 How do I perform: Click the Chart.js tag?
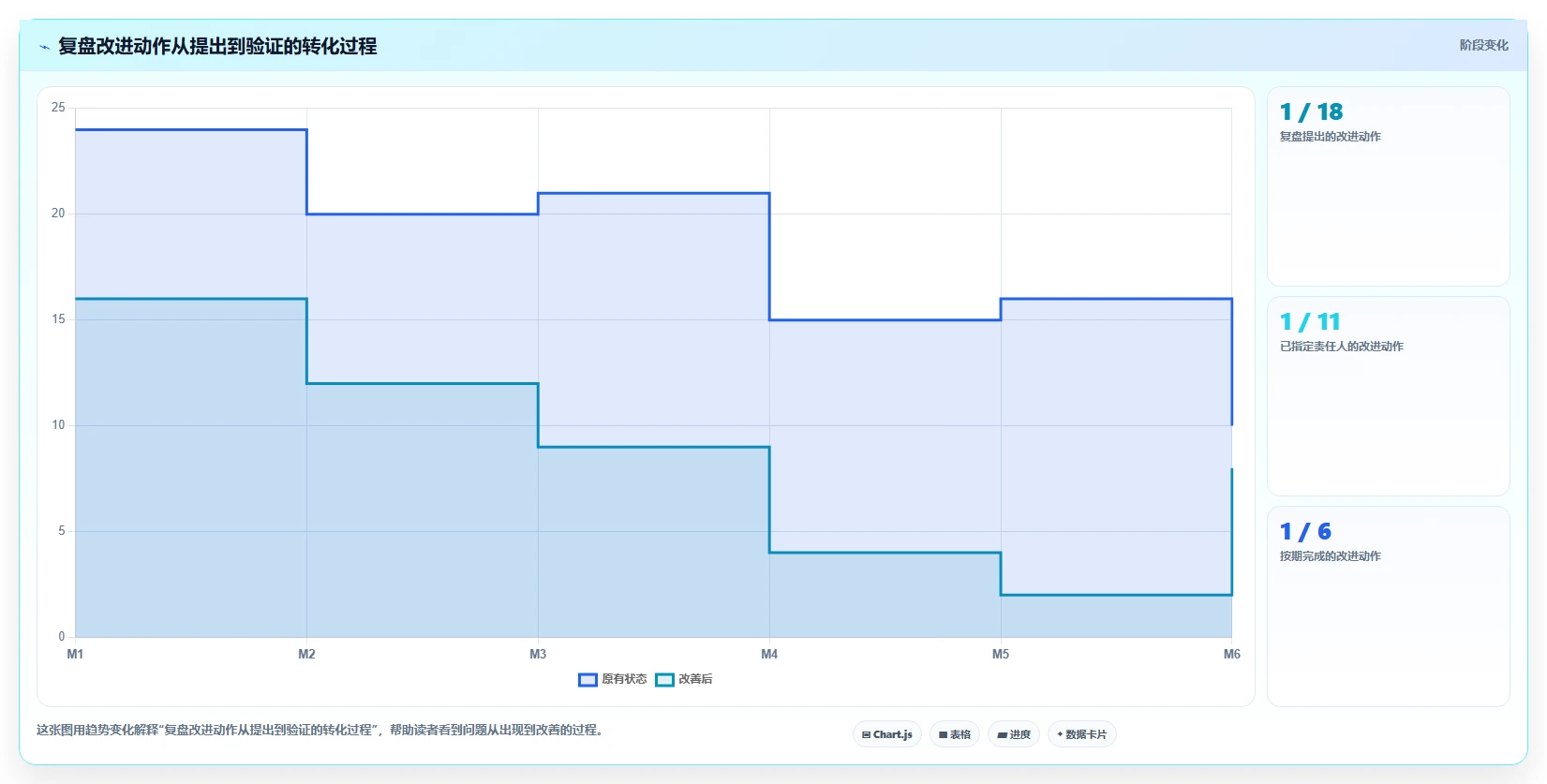(887, 734)
